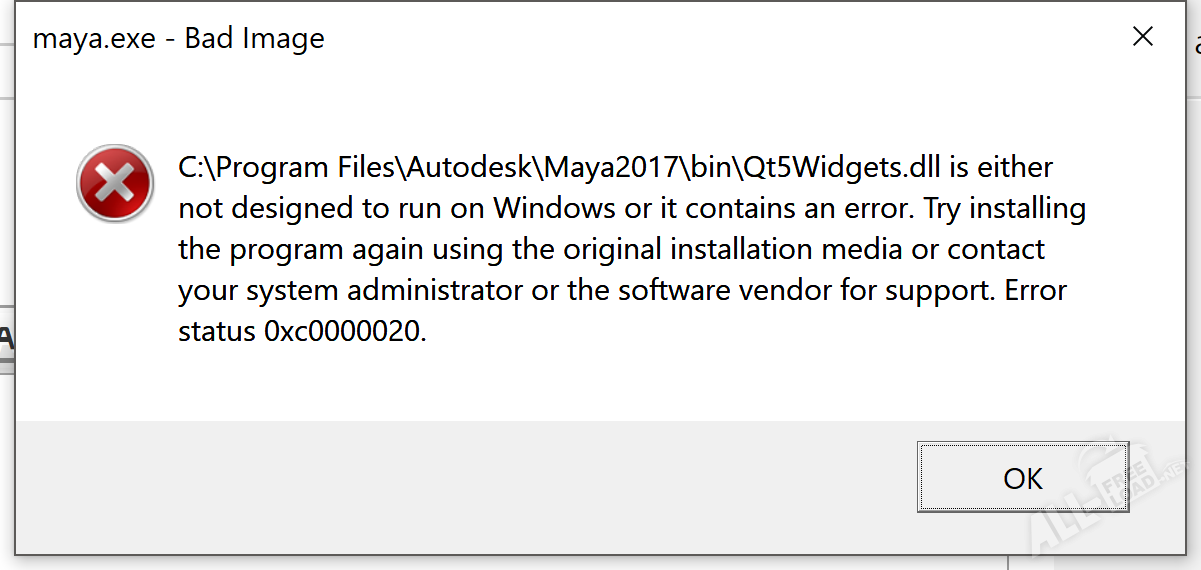Click the error status code 0xc0000020
The width and height of the screenshot is (1201, 570).
tap(345, 331)
